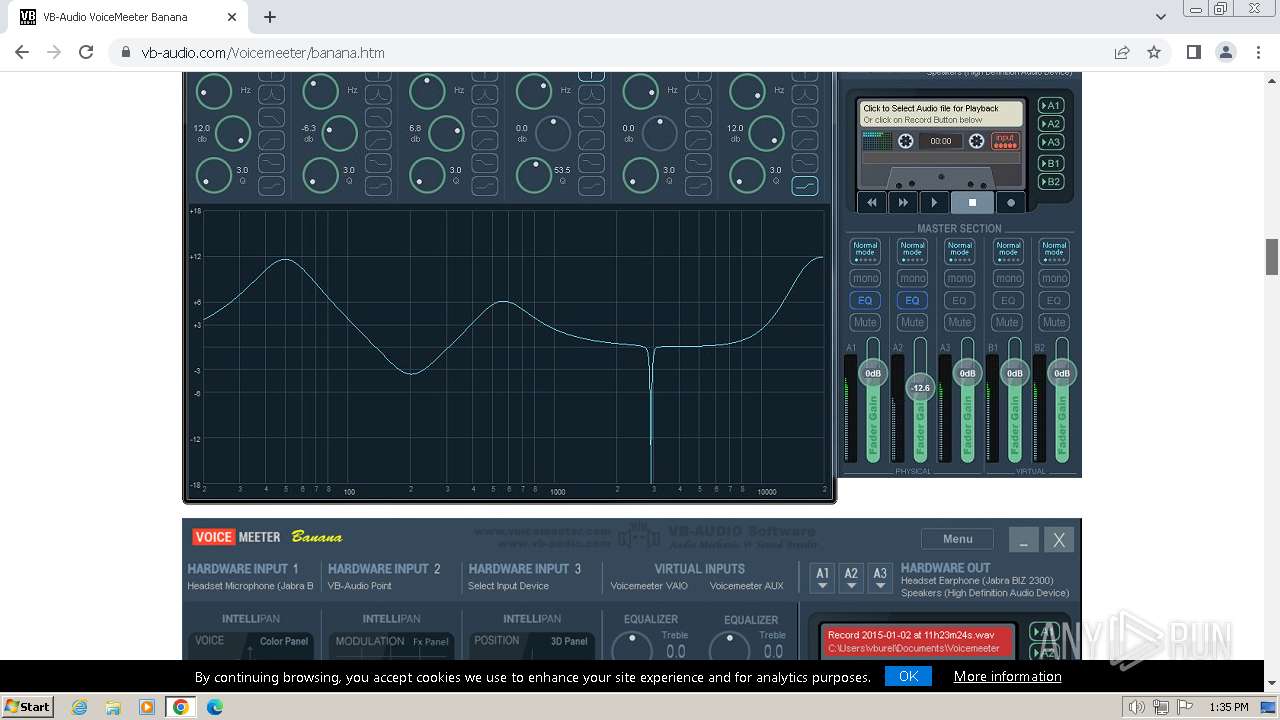Switch A2 bus Normal mode
The width and height of the screenshot is (1280, 720).
912,251
